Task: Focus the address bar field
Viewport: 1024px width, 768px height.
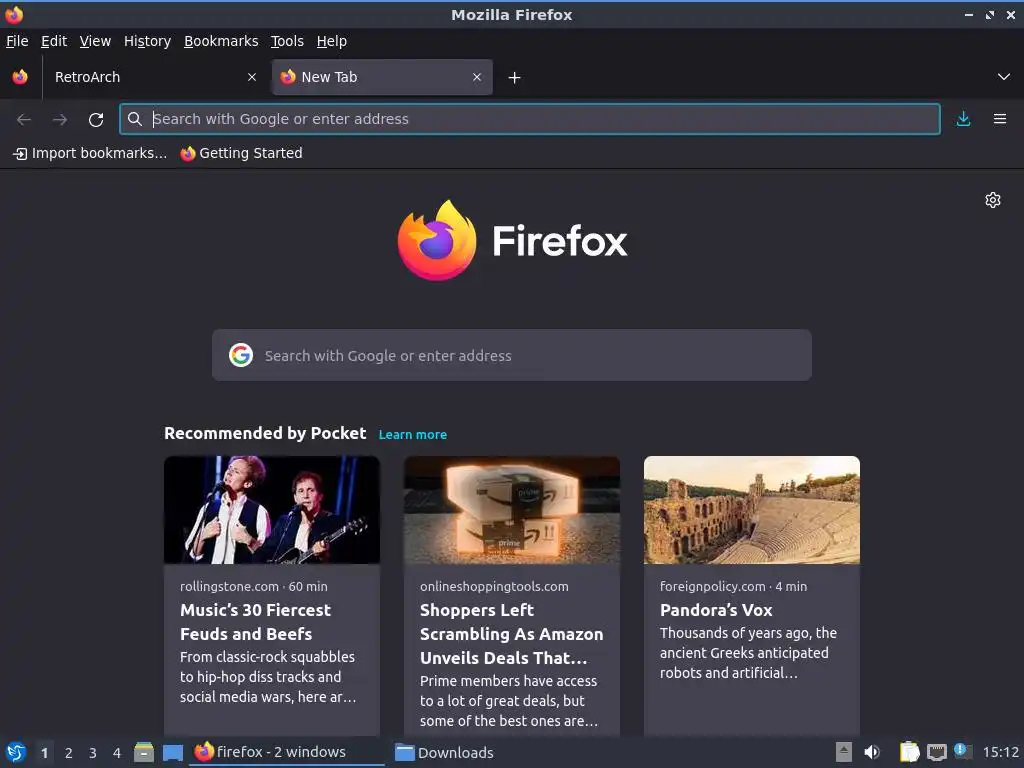Action: tap(530, 119)
